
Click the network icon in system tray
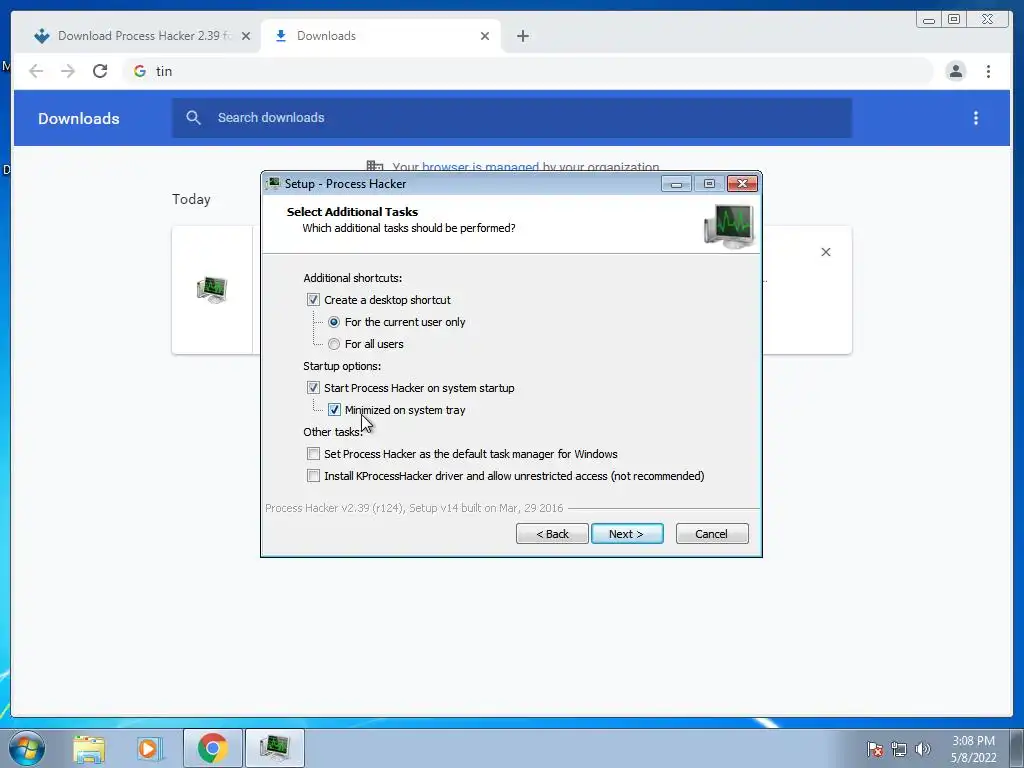(899, 749)
